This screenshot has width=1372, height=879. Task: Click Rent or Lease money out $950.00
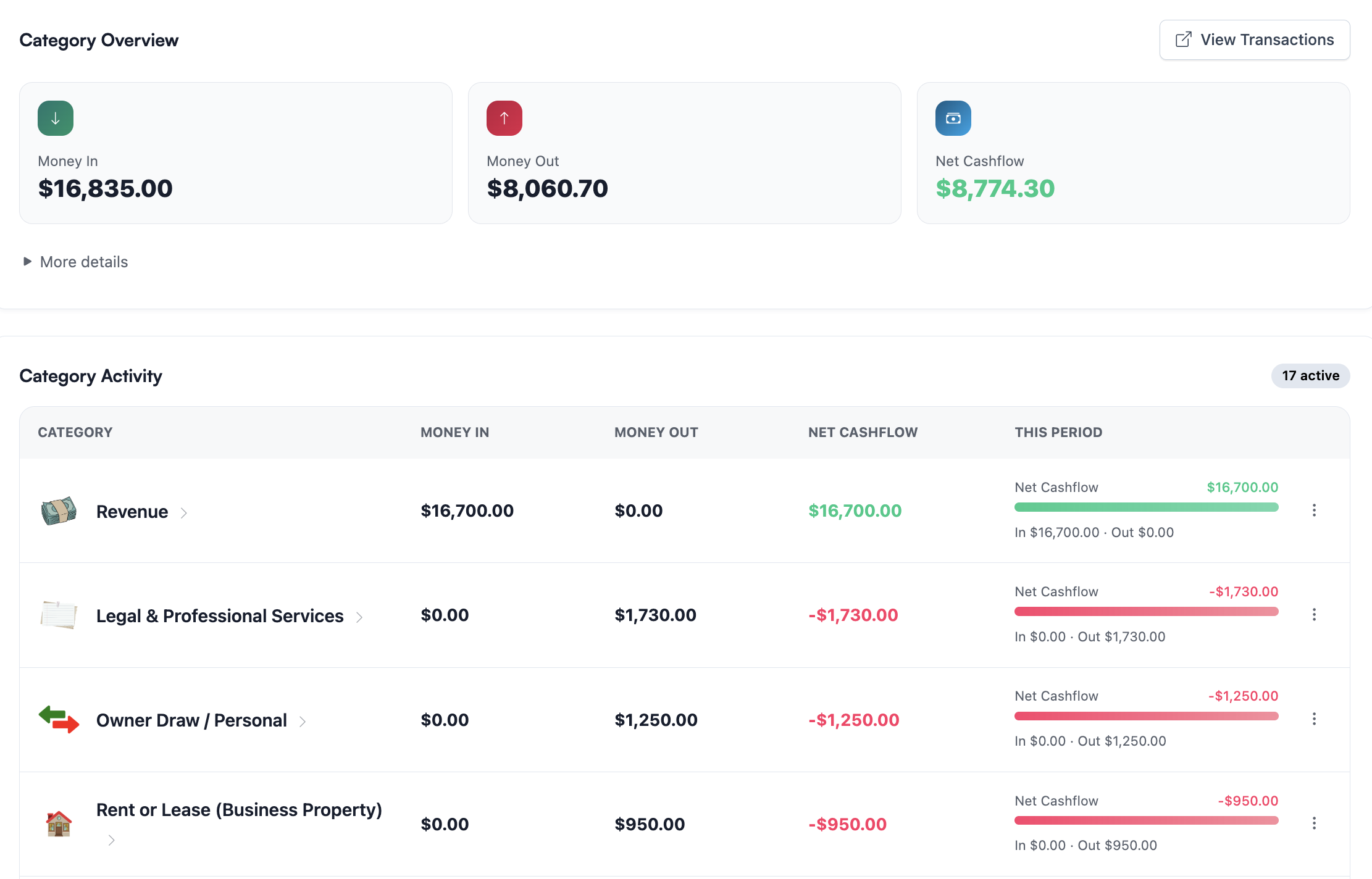point(650,824)
